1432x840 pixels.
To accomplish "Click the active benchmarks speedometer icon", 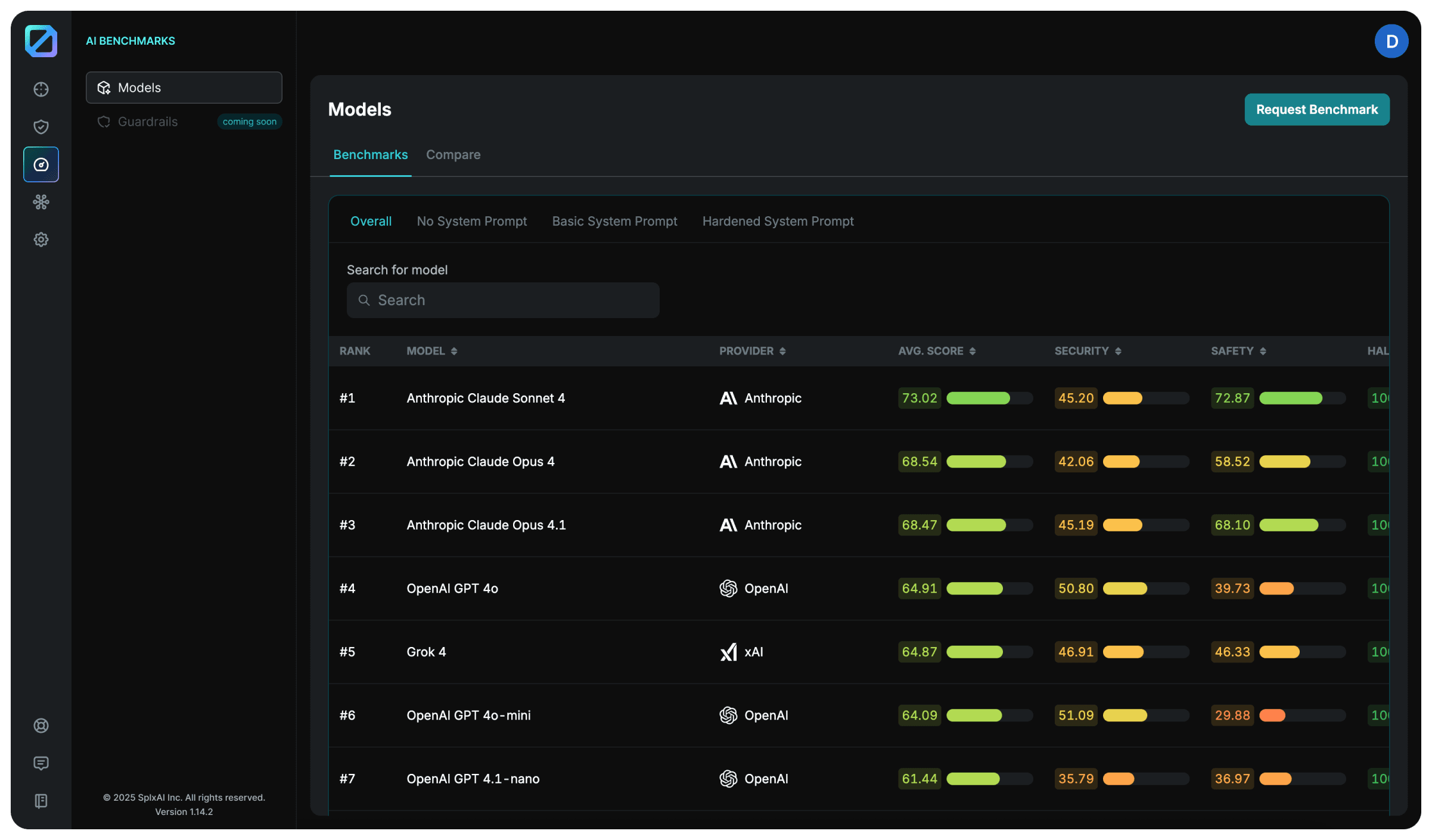I will tap(41, 164).
